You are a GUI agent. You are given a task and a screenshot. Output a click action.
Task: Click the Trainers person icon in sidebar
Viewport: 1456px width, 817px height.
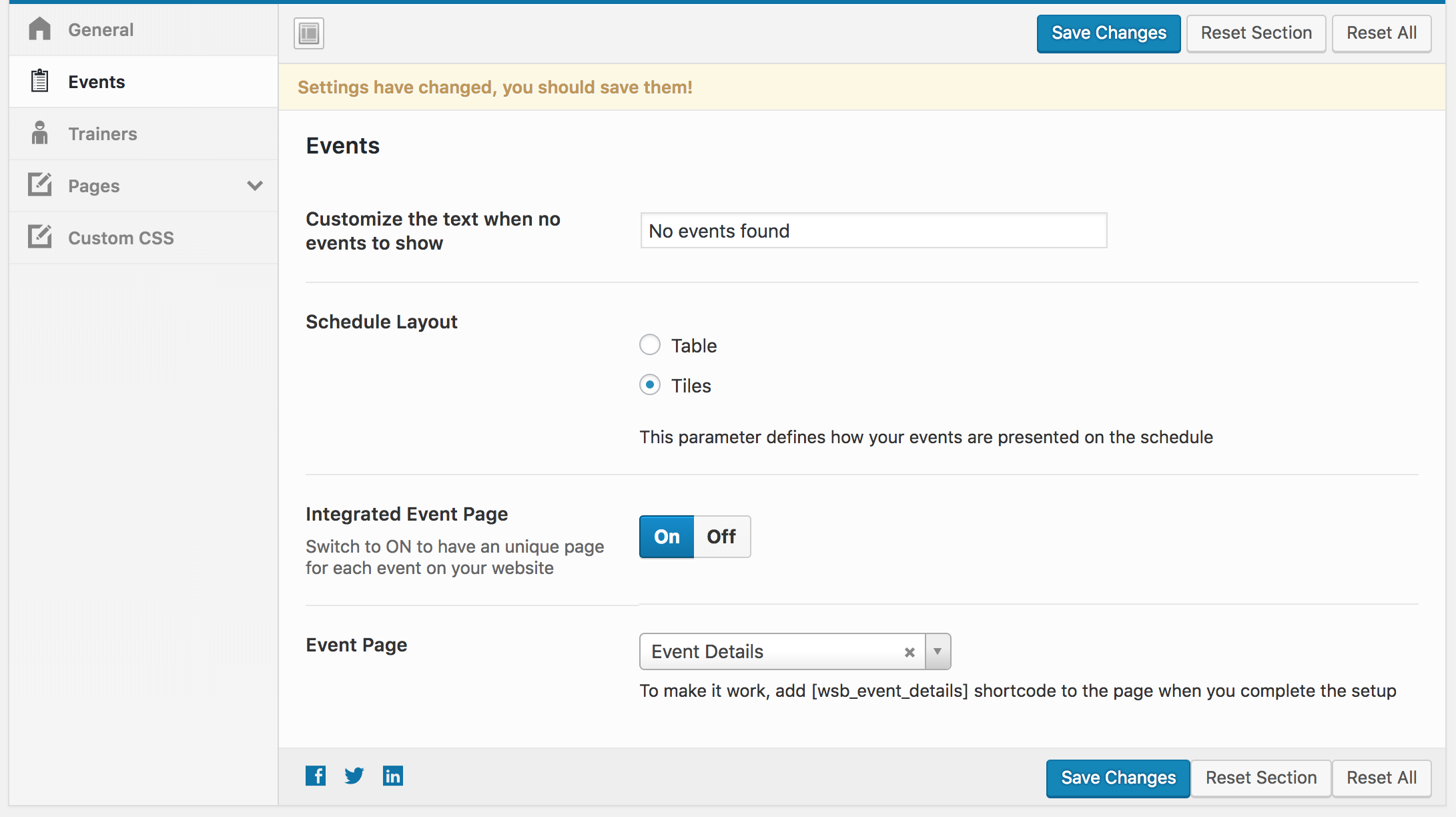40,133
